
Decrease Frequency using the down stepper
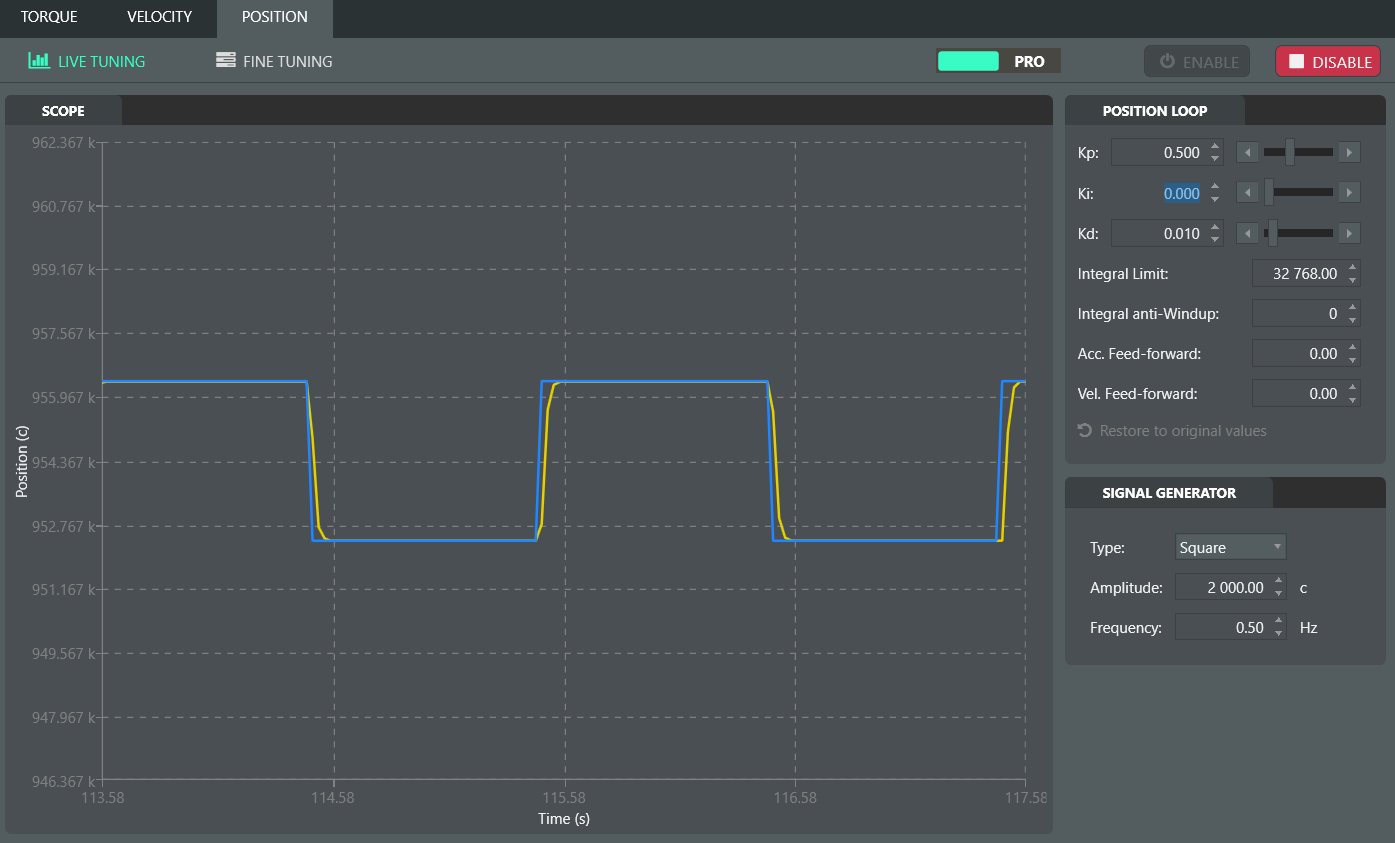[x=1279, y=634]
